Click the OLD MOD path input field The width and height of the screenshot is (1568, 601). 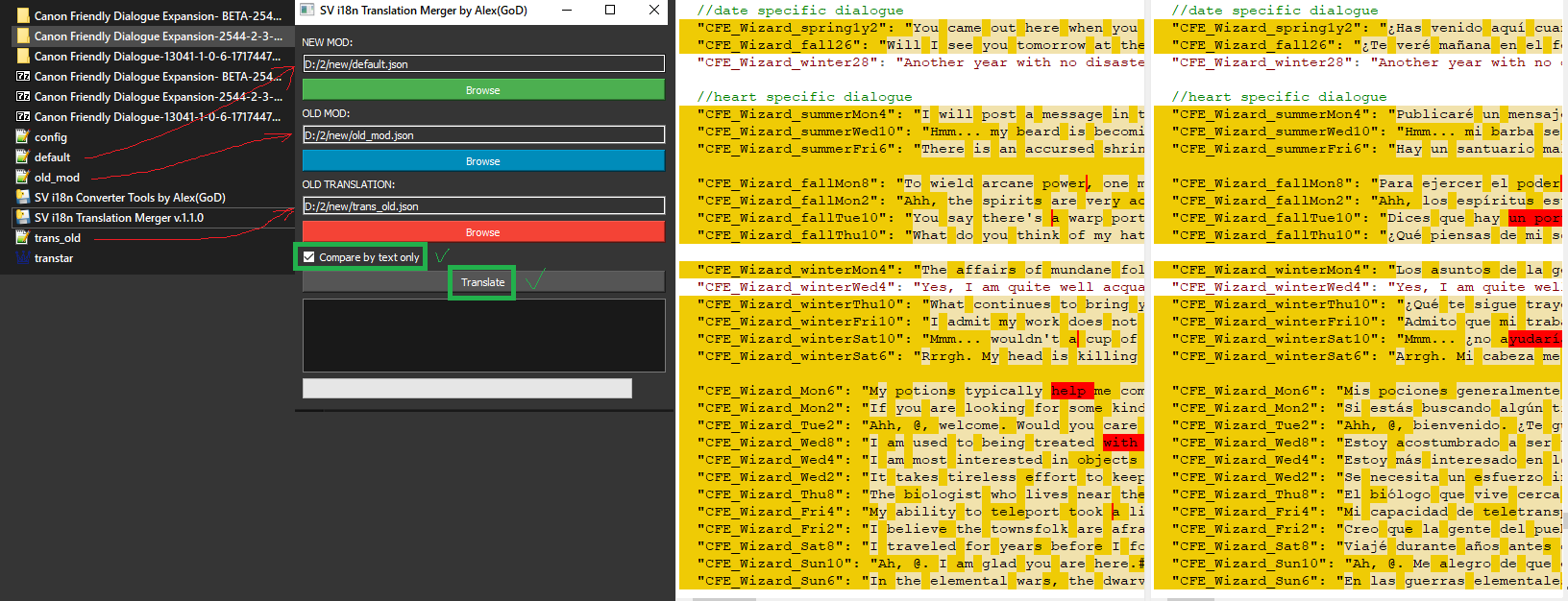(x=483, y=135)
